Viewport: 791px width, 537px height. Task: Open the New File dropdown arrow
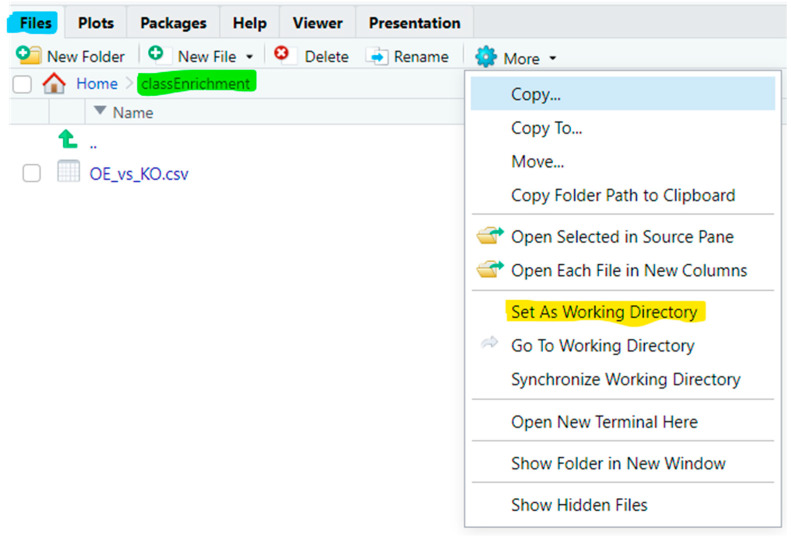pos(249,57)
